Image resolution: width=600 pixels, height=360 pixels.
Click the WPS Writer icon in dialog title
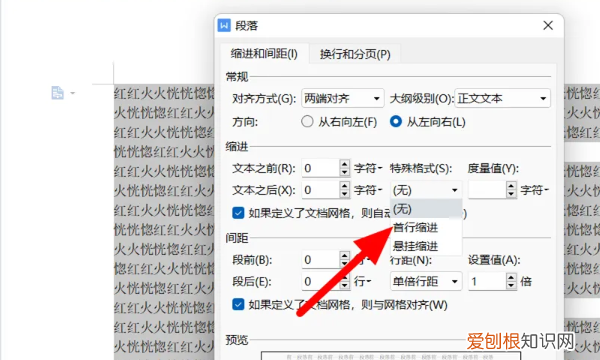[224, 26]
